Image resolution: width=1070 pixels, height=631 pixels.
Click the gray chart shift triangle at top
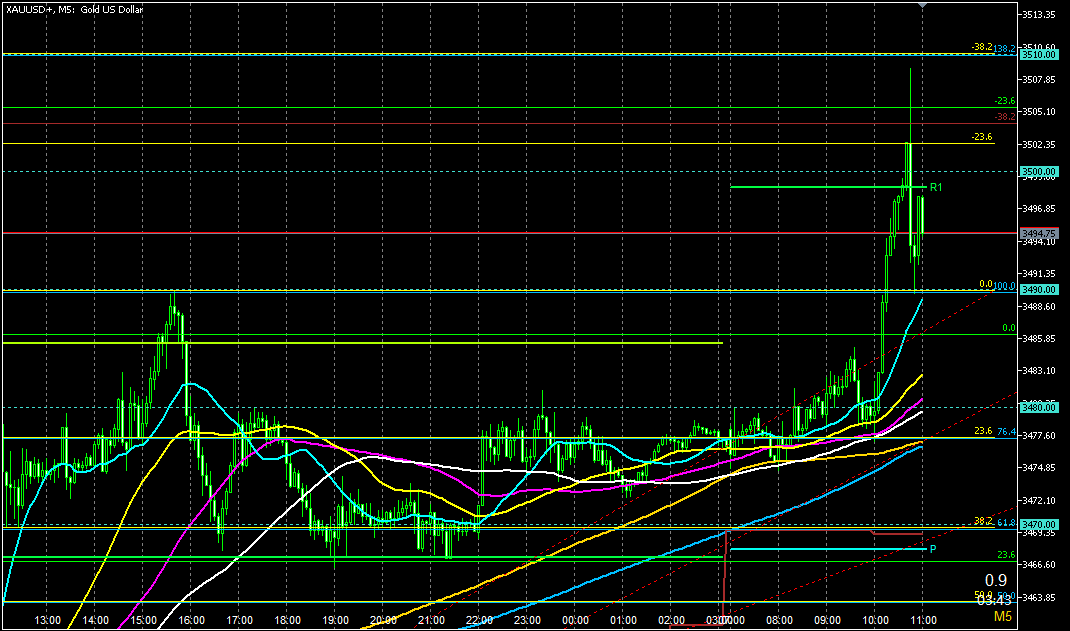click(x=923, y=5)
